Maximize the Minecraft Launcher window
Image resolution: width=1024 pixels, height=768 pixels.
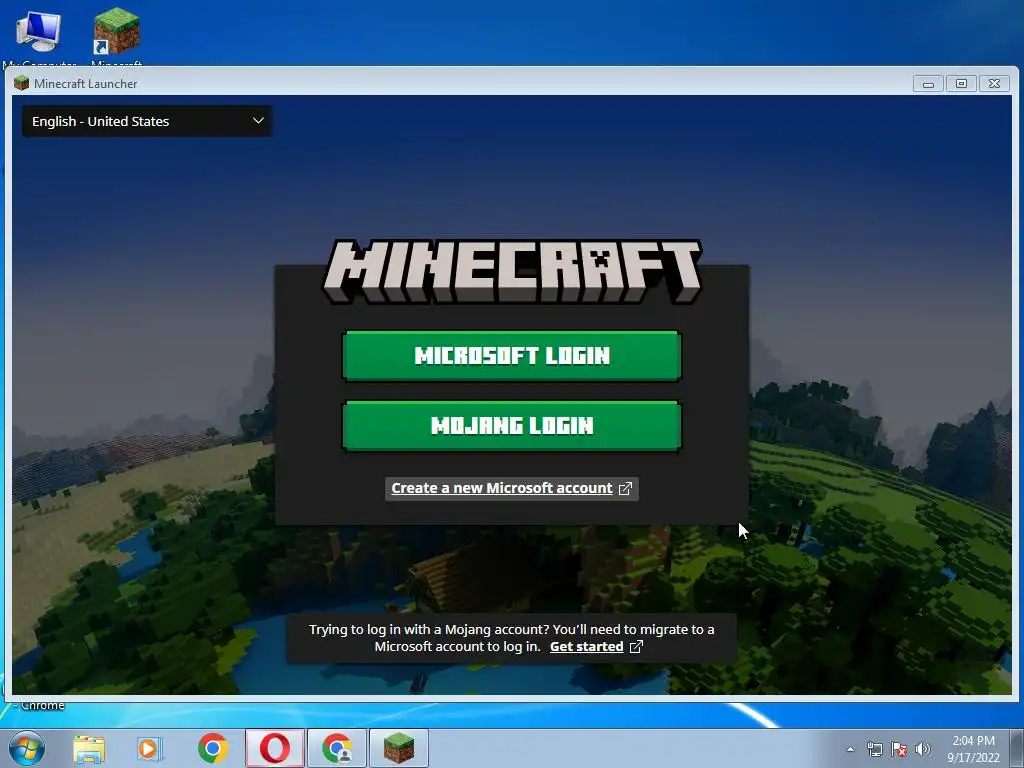tap(961, 84)
